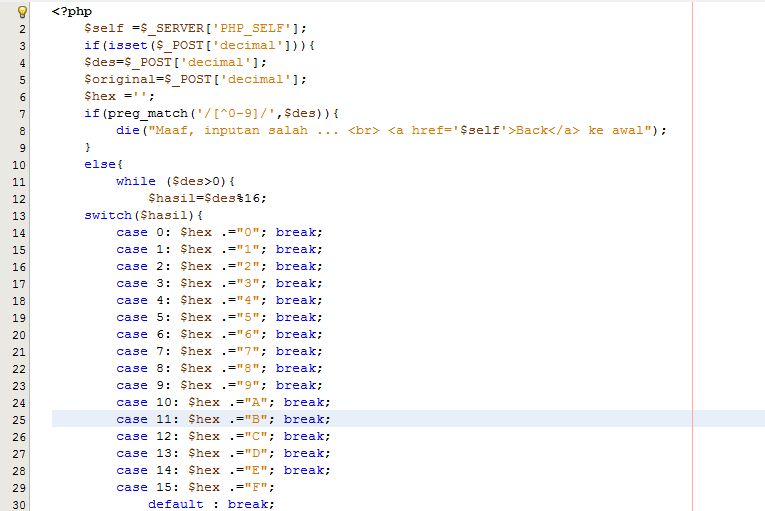Click the case 1 line
The image size is (765, 511).
(x=220, y=249)
